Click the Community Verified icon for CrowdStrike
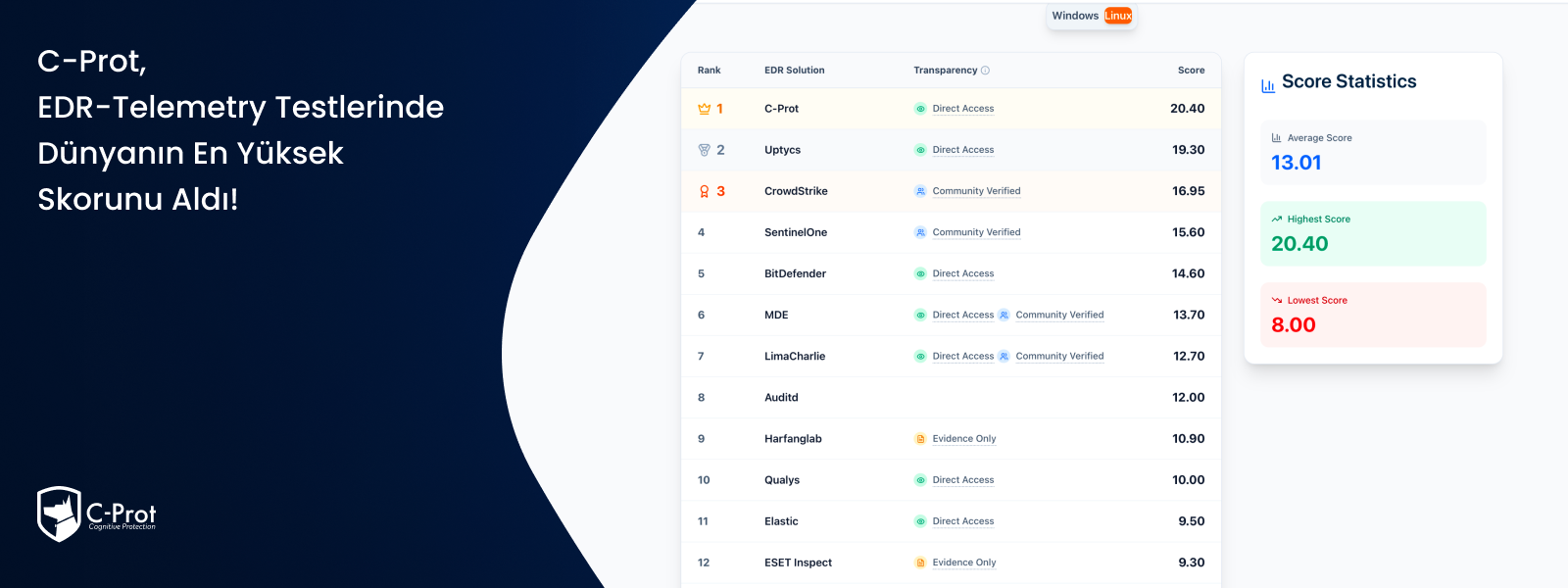This screenshot has height=588, width=1568. [920, 191]
